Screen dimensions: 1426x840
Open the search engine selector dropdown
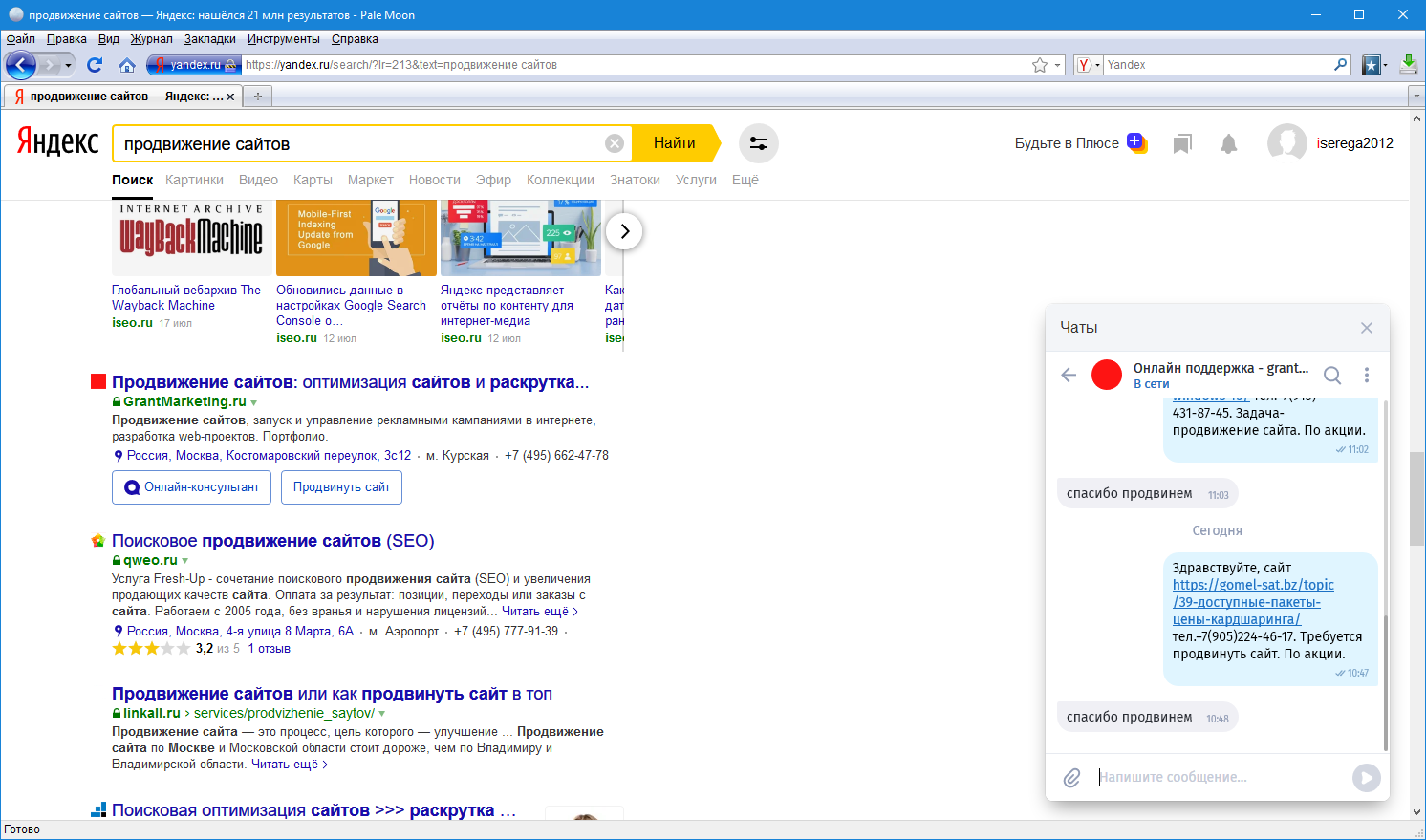(x=1089, y=65)
